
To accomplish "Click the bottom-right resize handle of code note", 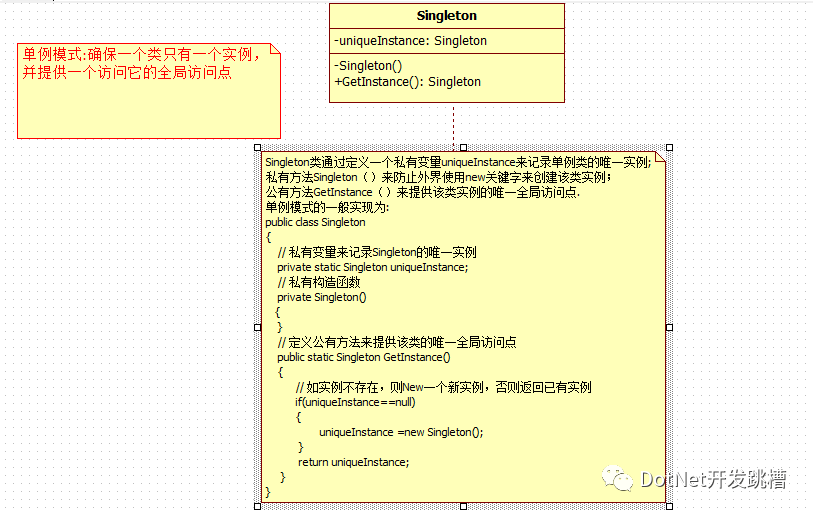I will point(668,506).
